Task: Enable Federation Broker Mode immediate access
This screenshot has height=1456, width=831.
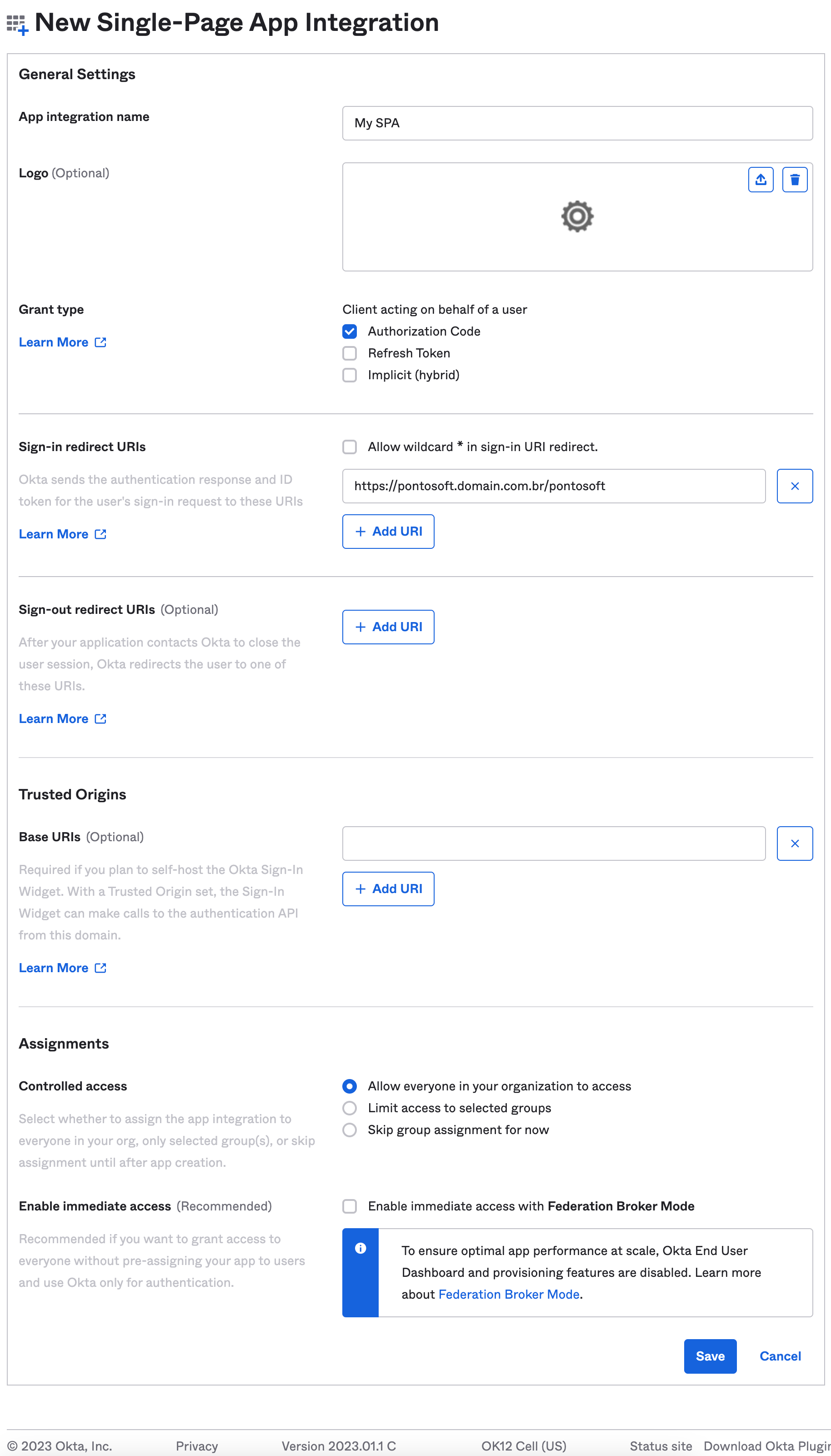Action: click(349, 1206)
